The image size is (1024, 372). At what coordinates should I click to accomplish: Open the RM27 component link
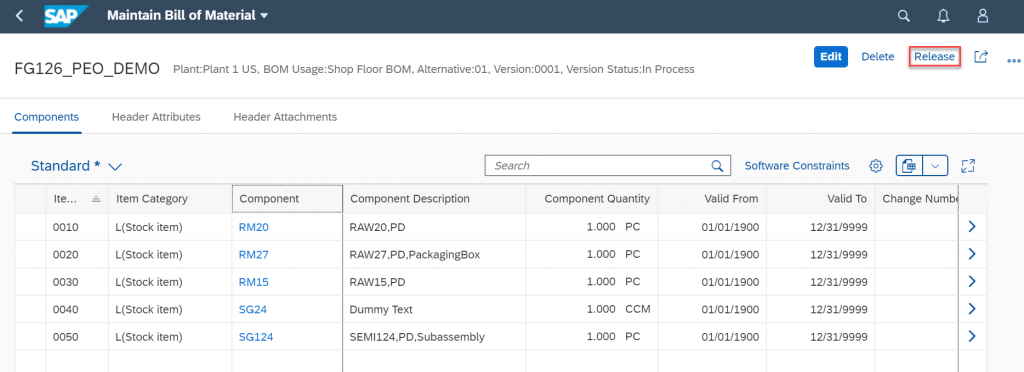(253, 255)
